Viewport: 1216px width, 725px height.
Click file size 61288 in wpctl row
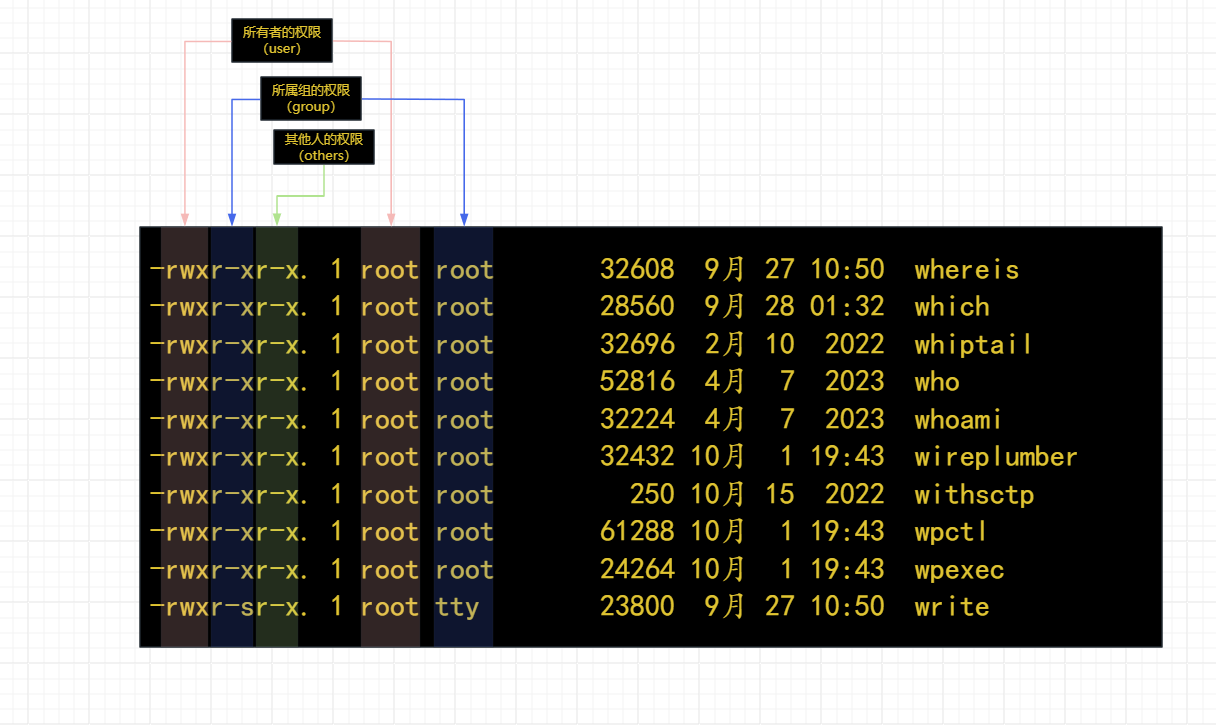point(637,532)
